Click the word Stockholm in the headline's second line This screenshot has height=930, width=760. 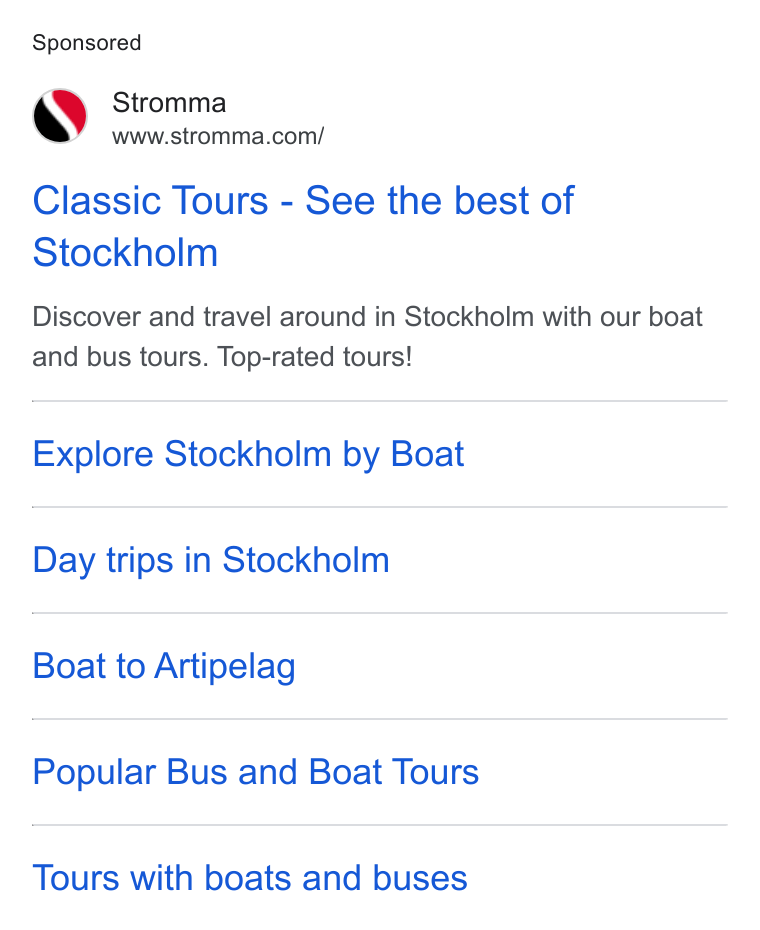[x=125, y=253]
